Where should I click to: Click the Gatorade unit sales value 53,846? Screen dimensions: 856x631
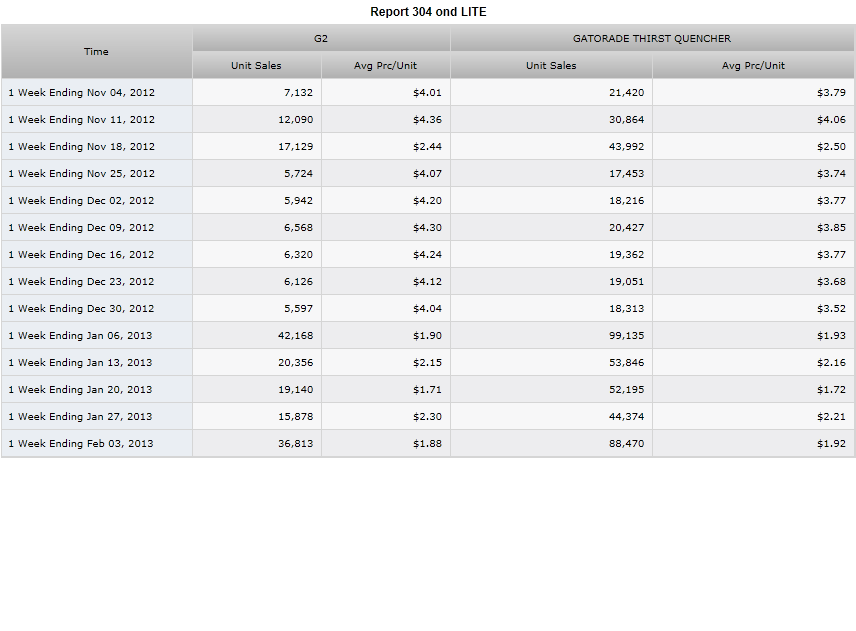pyautogui.click(x=626, y=362)
